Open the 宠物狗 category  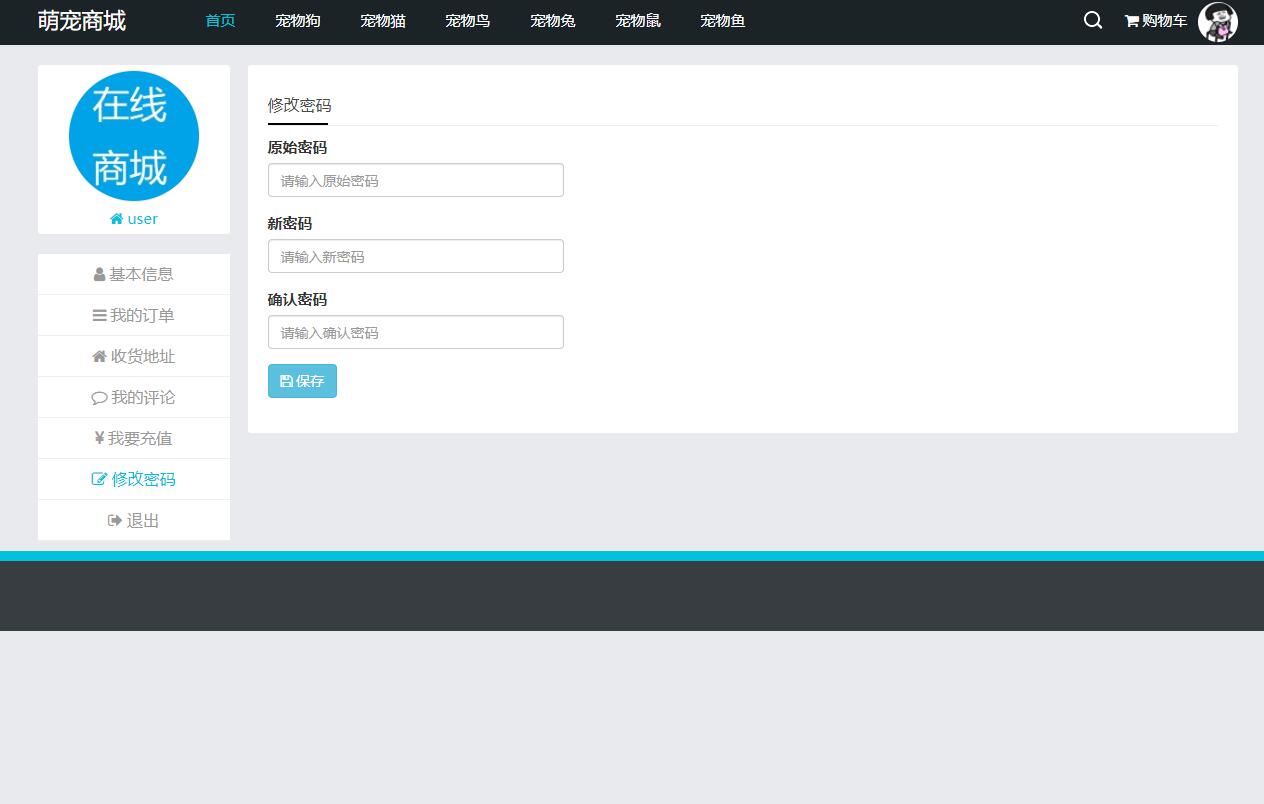click(298, 21)
